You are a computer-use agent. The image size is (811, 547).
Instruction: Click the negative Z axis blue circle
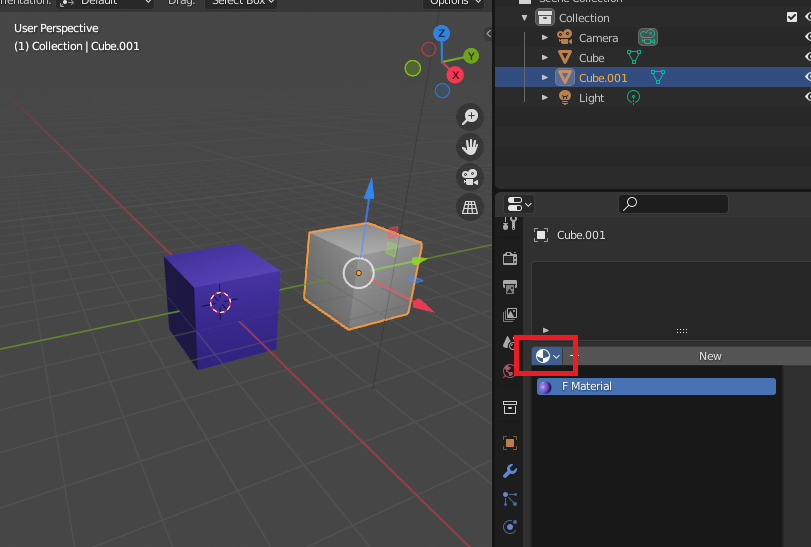point(442,91)
